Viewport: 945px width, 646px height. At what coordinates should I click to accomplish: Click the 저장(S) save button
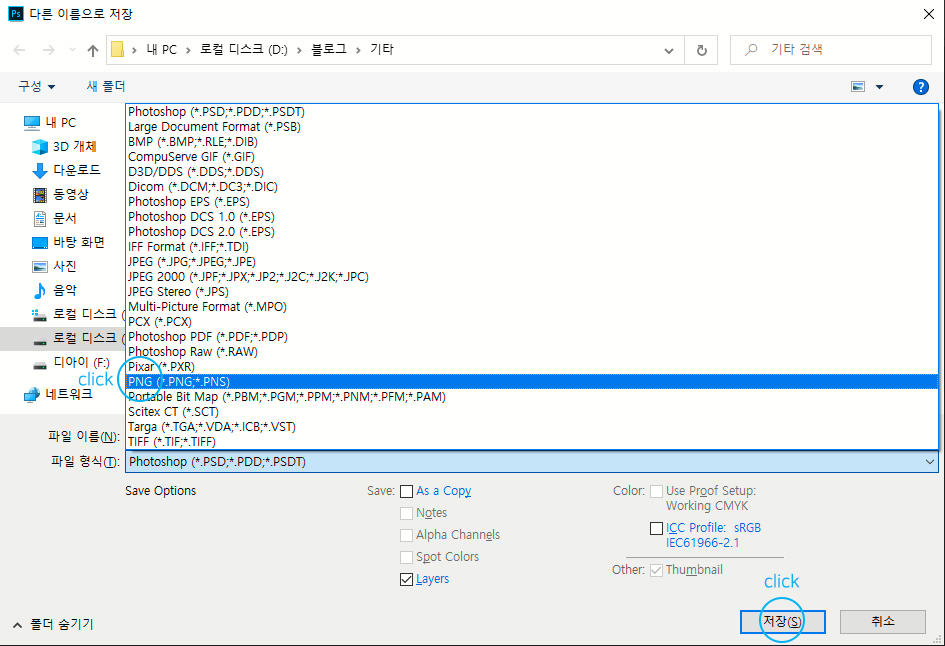[782, 621]
